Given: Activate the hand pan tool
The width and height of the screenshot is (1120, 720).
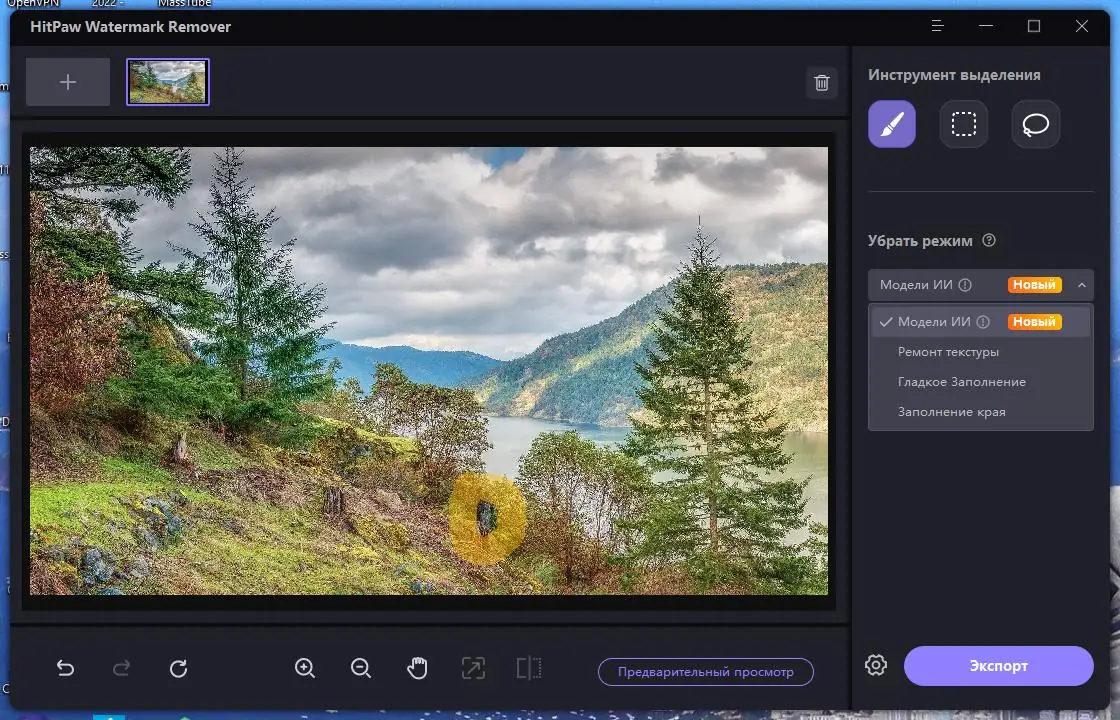Looking at the screenshot, I should coord(417,668).
